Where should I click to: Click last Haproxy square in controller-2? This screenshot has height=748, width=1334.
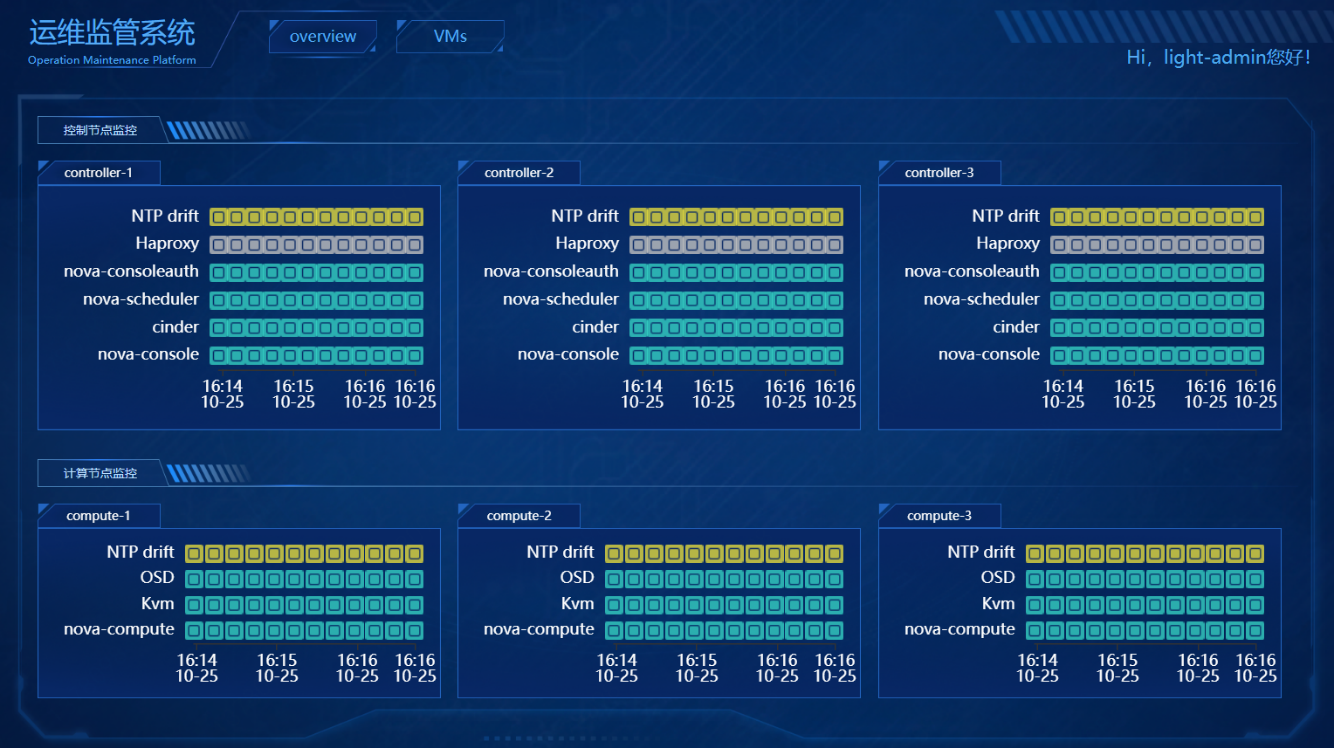[x=835, y=245]
